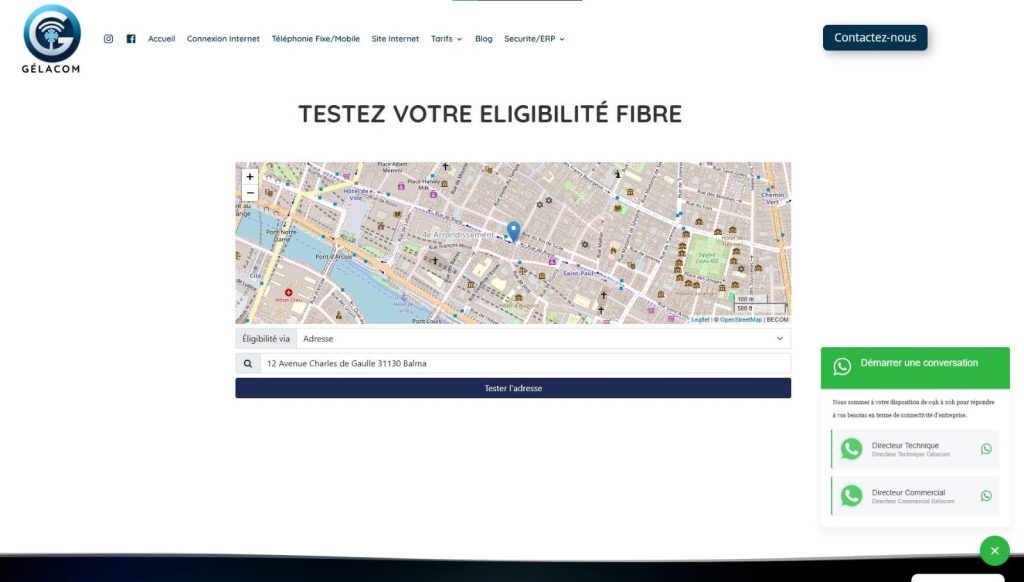Click the Contactez-nous button

(875, 38)
